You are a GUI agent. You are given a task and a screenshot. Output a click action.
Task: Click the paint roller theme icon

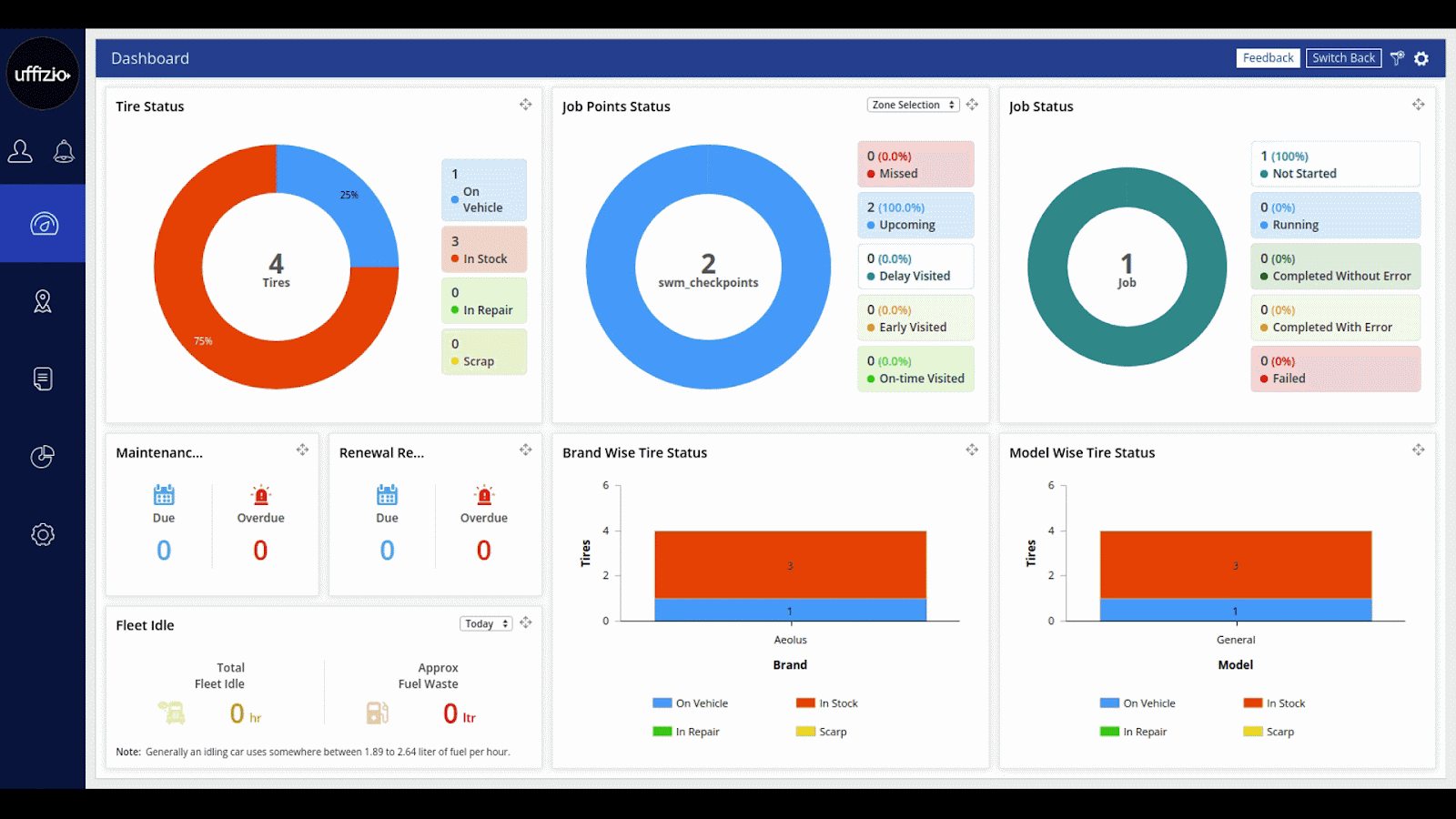click(x=1397, y=58)
